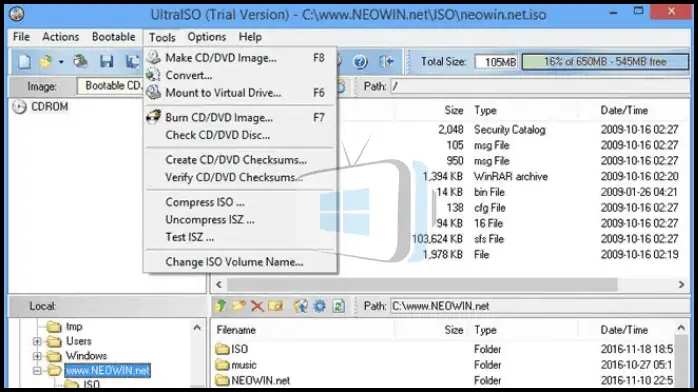Image resolution: width=698 pixels, height=392 pixels.
Task: Click the New blank image toolbar icon
Action: point(24,61)
